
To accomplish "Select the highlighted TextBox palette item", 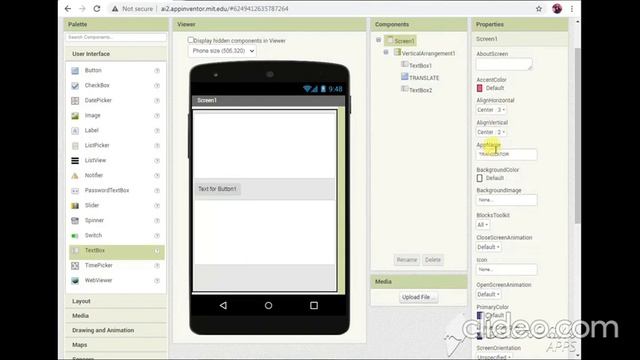I will [117, 251].
